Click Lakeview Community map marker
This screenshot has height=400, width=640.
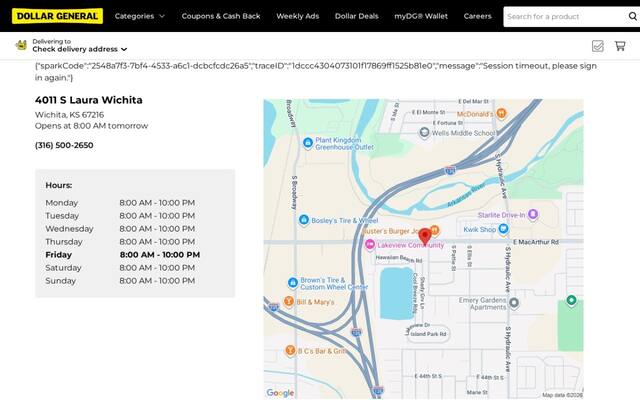pyautogui.click(x=370, y=244)
